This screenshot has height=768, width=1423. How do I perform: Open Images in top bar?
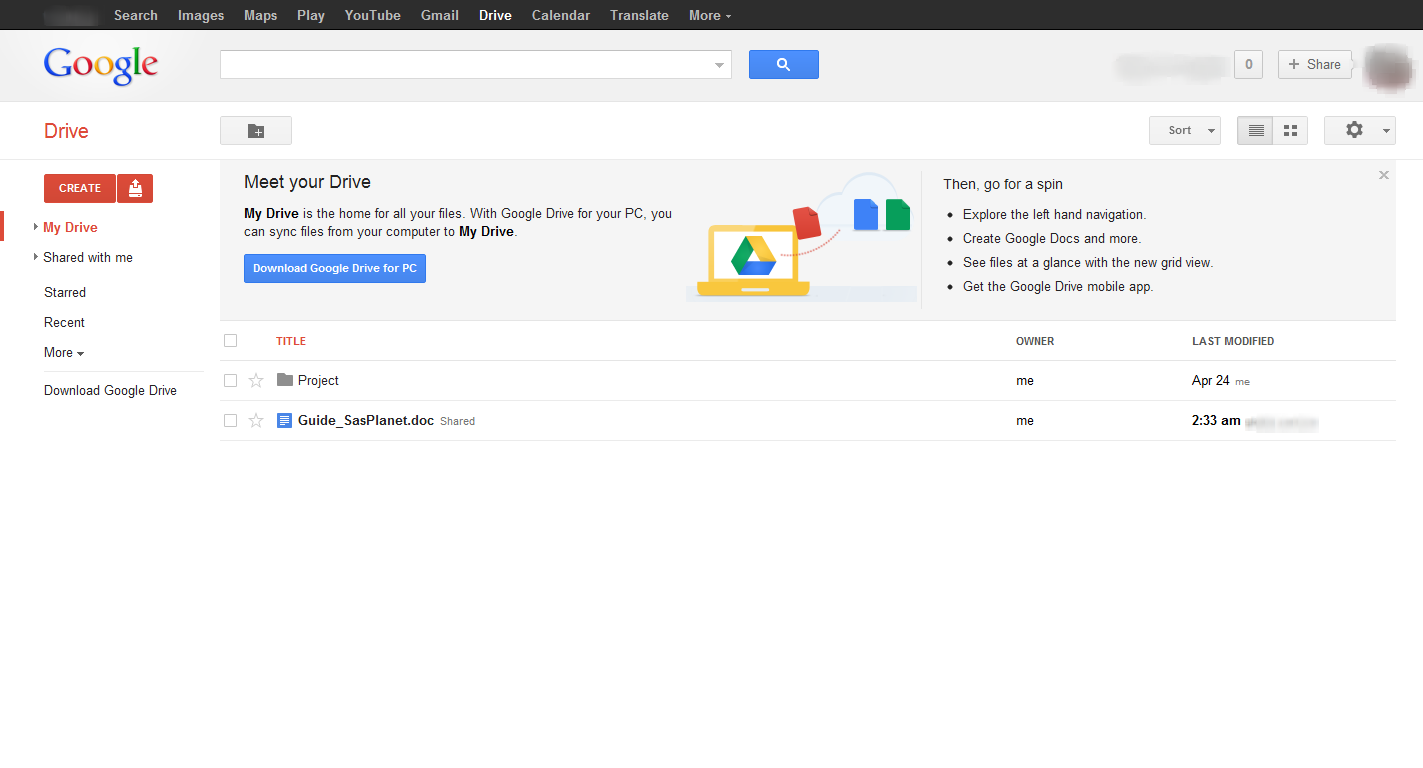click(201, 15)
